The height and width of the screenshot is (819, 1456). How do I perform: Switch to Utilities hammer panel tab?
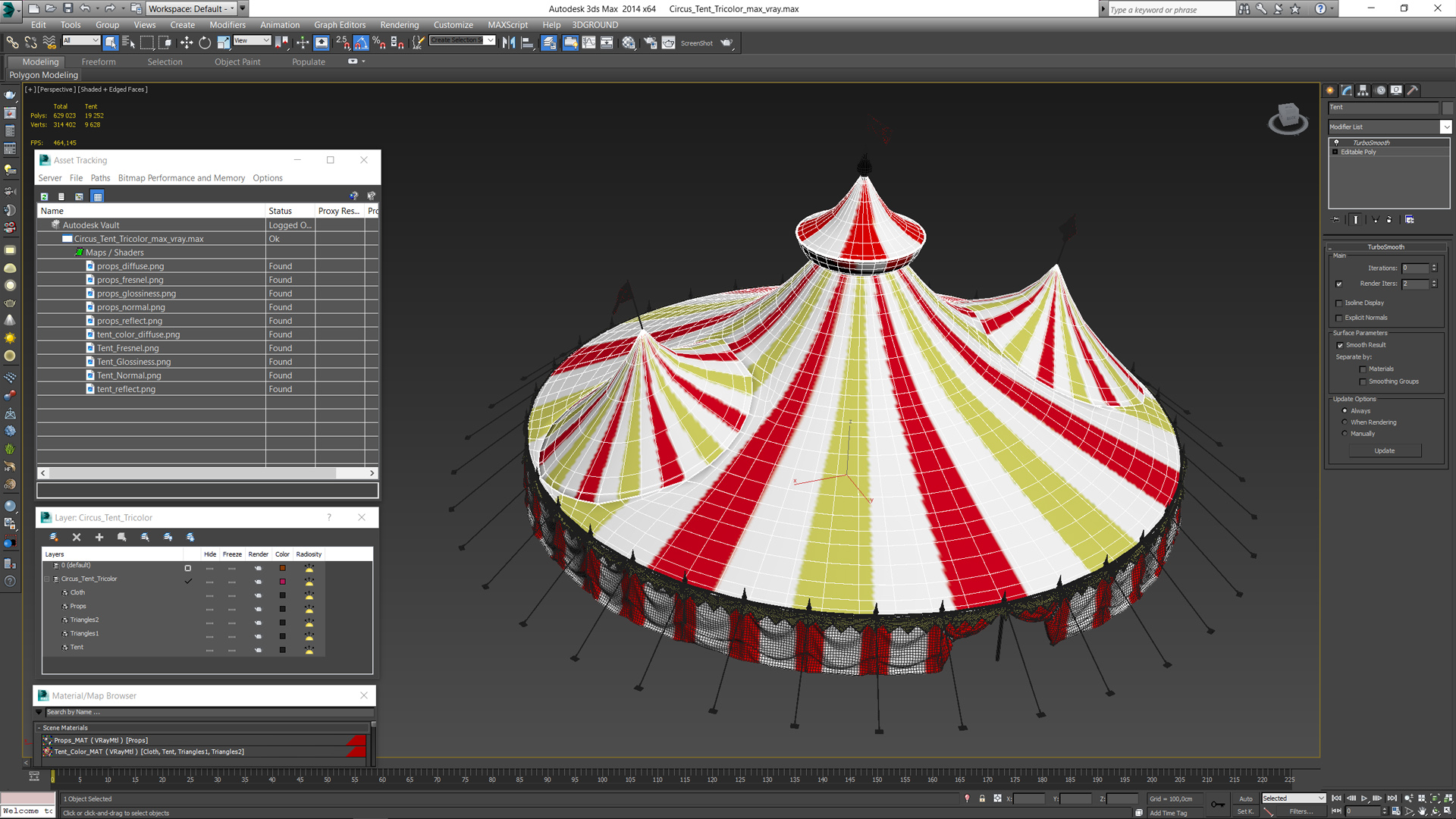pyautogui.click(x=1412, y=90)
